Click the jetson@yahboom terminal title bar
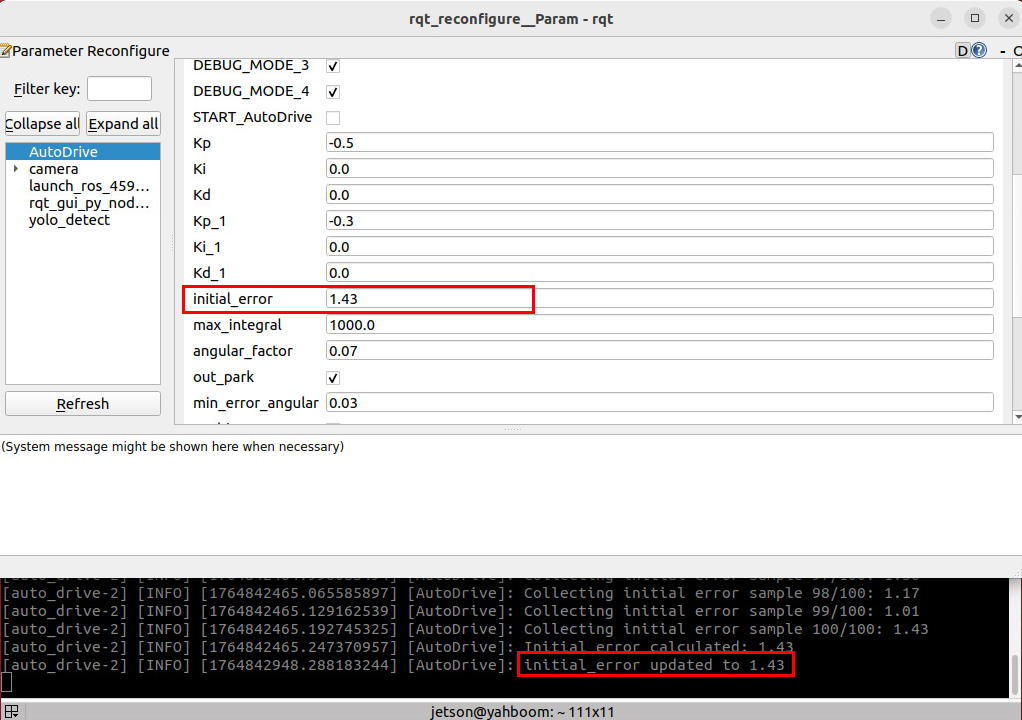 (521, 712)
